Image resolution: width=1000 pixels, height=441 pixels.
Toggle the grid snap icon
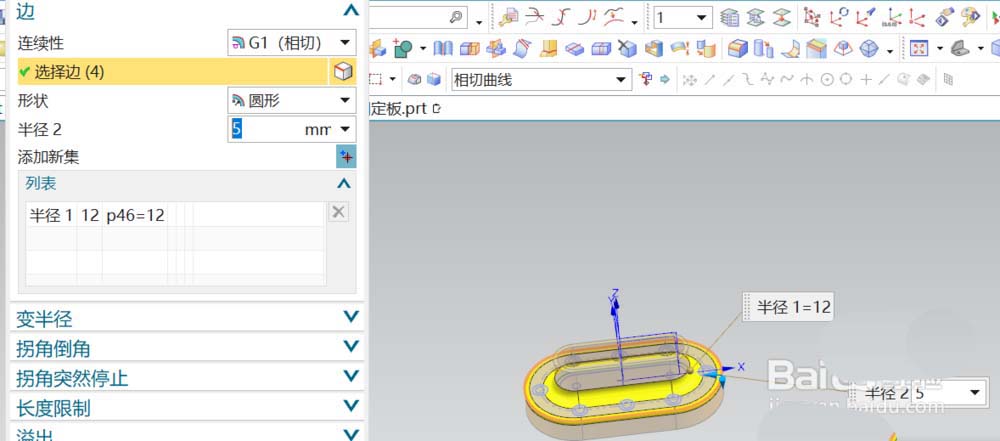point(948,79)
